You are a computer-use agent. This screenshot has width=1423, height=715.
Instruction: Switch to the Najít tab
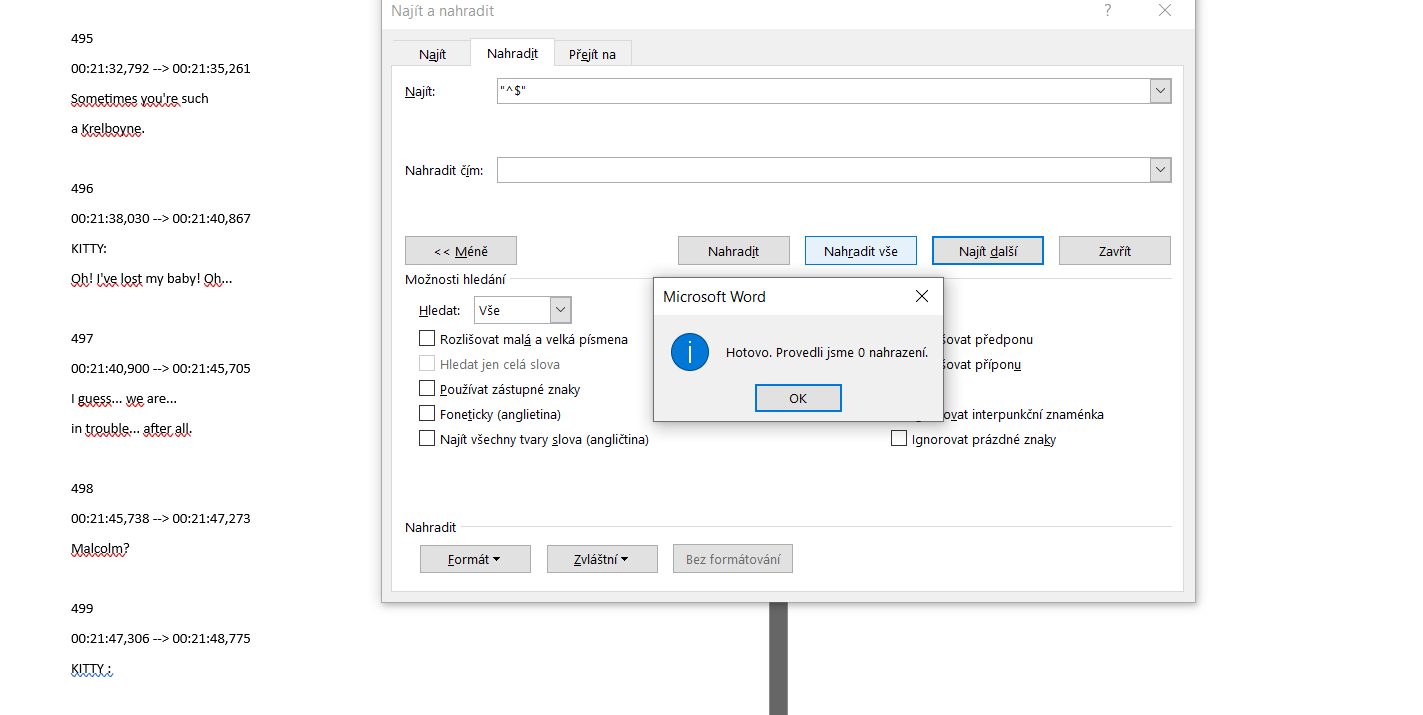pos(432,54)
